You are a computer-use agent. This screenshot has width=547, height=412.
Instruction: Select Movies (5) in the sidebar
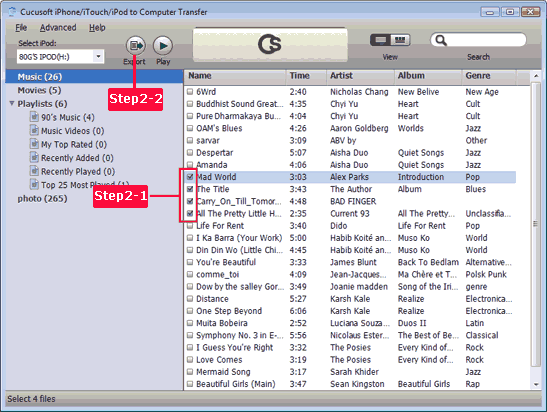(39, 90)
